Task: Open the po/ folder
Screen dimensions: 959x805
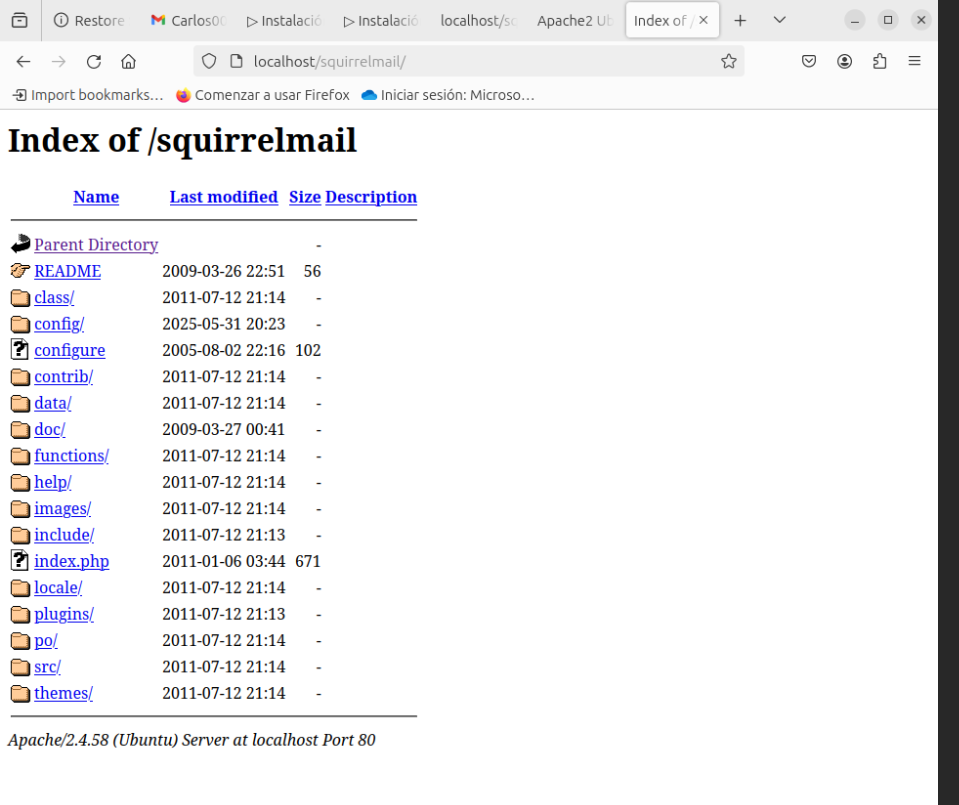Action: pyautogui.click(x=46, y=640)
